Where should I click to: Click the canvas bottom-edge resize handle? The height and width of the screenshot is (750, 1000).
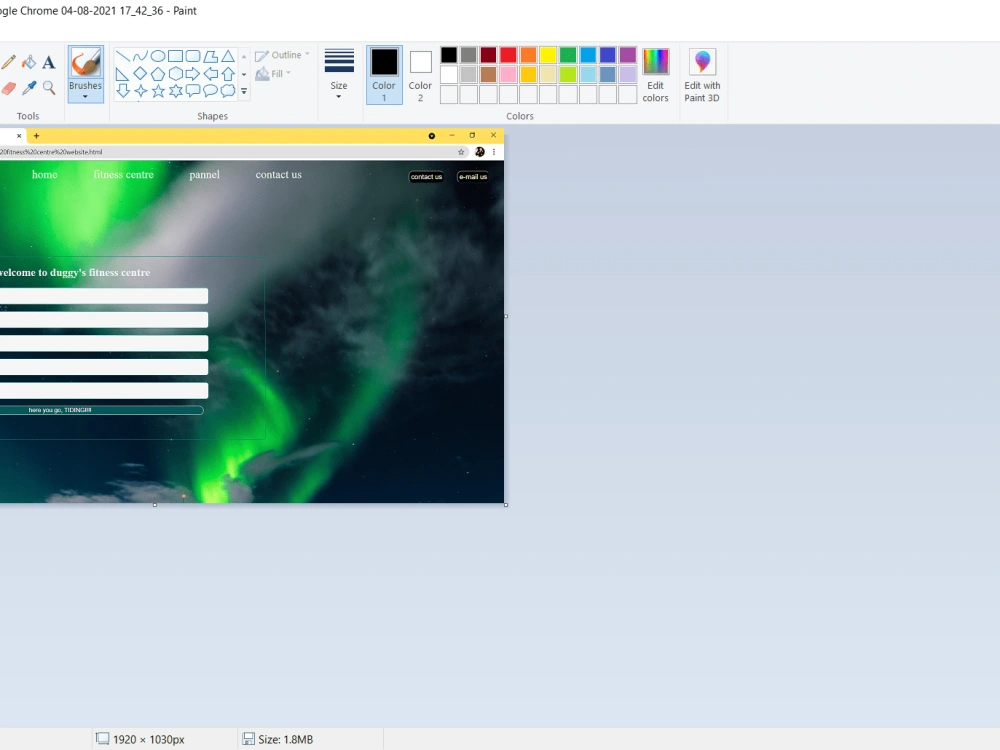point(154,505)
